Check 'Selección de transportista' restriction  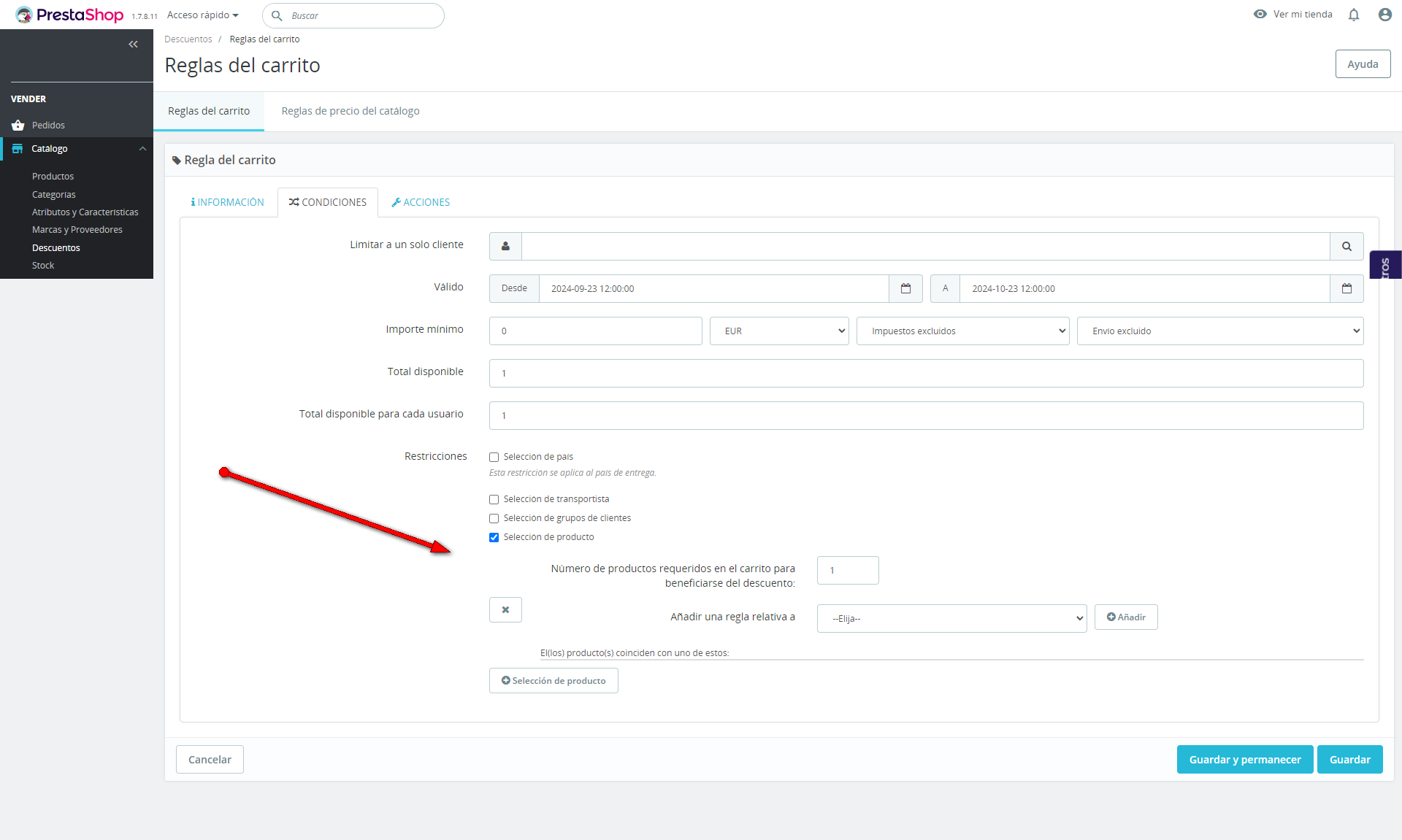[494, 500]
